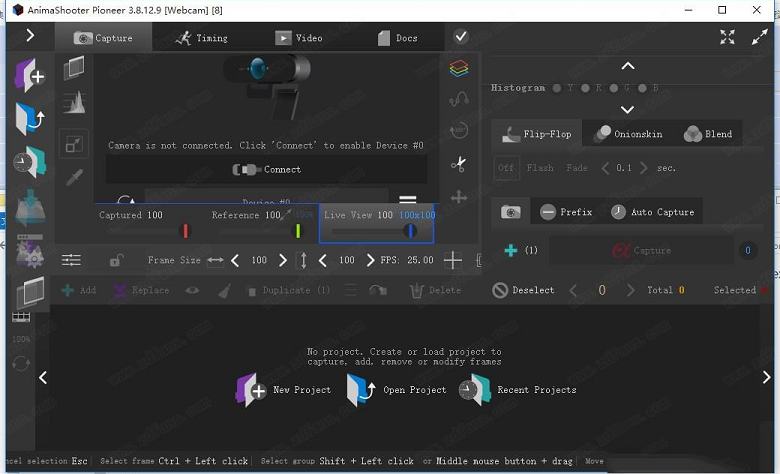780x474 pixels.
Task: Expand the left sidebar with the top-left chevron
Action: [x=30, y=36]
